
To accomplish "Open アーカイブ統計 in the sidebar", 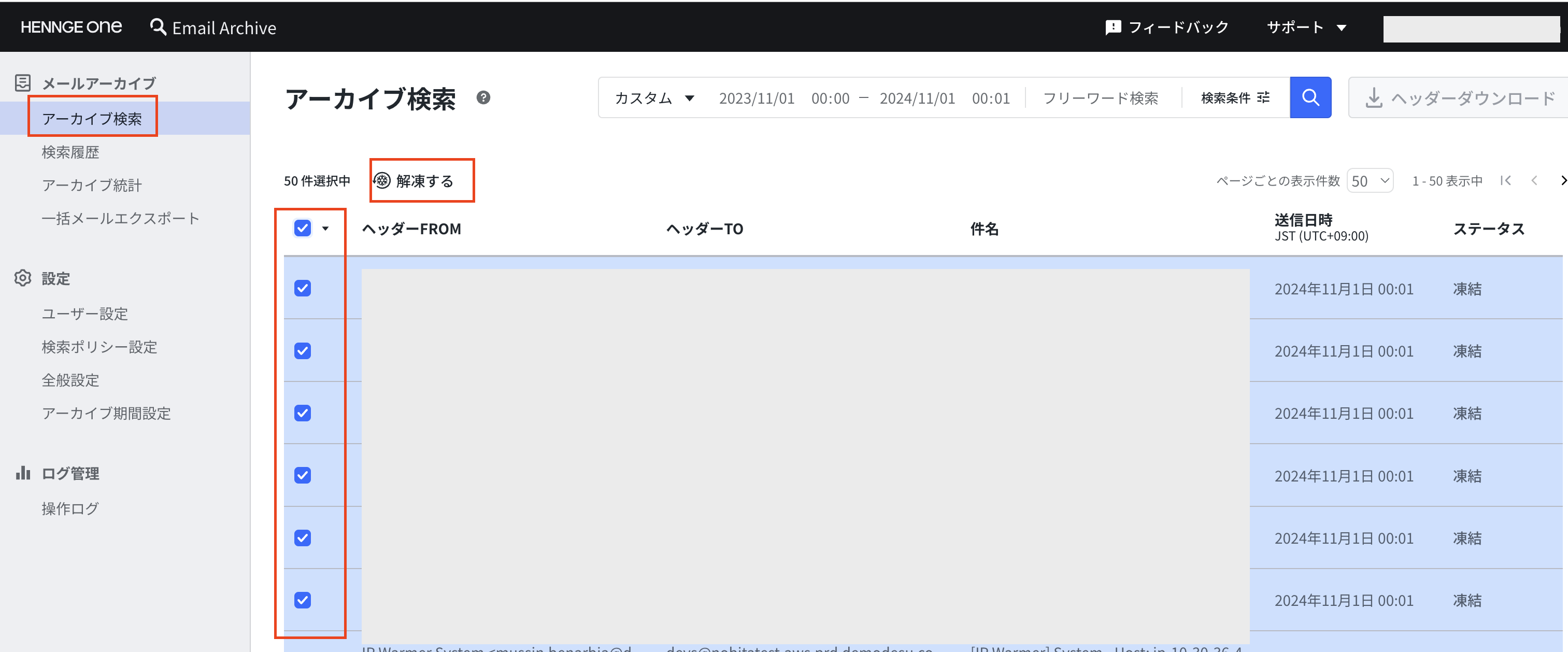I will click(92, 185).
